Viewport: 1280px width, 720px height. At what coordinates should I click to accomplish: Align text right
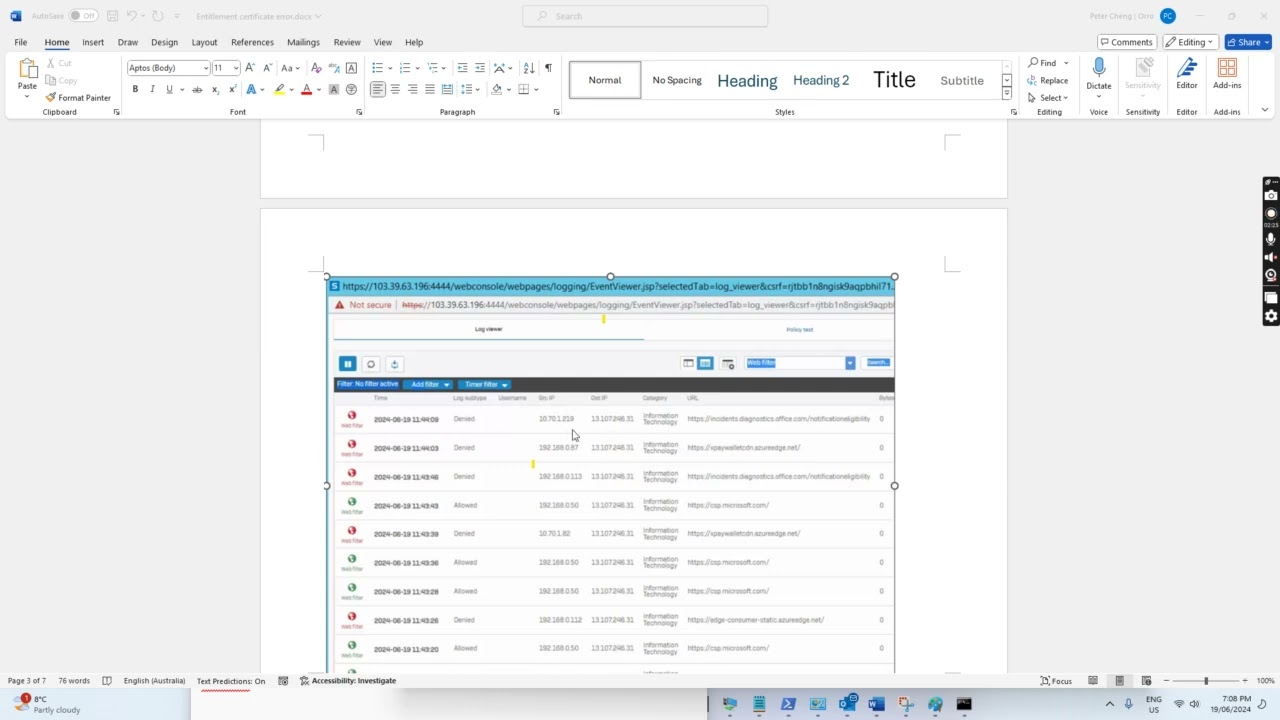coord(412,89)
